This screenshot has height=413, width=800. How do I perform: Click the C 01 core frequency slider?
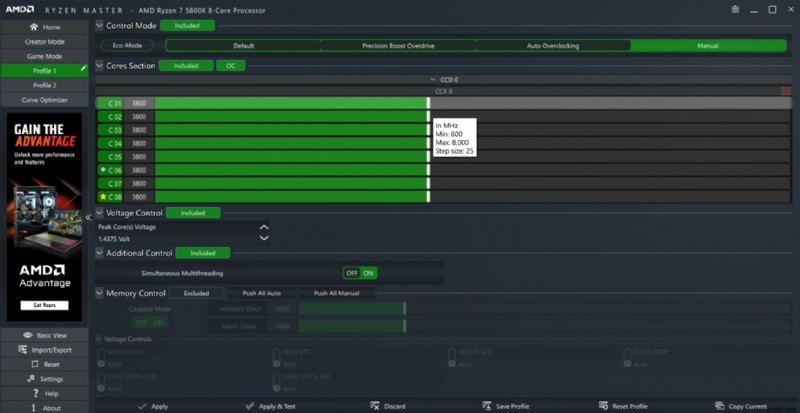pyautogui.click(x=472, y=103)
